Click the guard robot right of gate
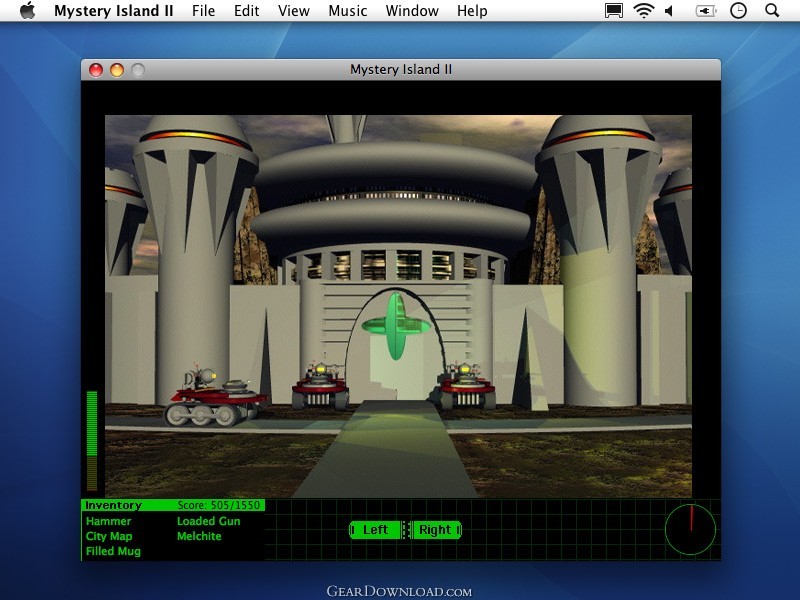The image size is (800, 600). point(465,386)
